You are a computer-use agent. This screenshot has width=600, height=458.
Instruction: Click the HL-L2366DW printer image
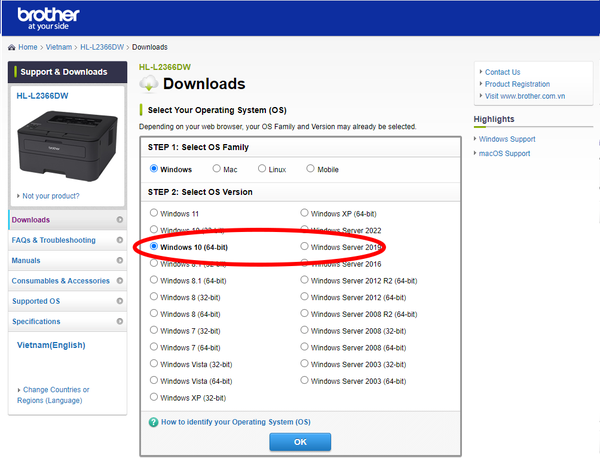(x=67, y=145)
